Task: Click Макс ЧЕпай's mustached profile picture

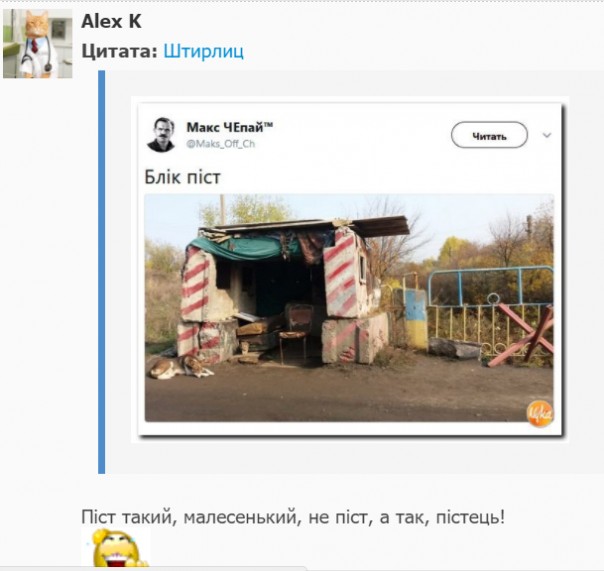Action: tap(161, 135)
